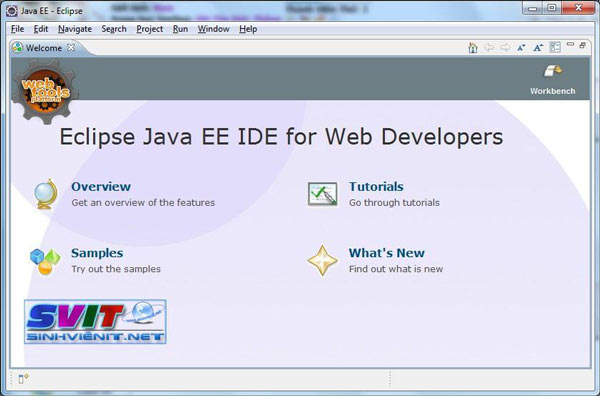
Task: Reduce font size with the small A icon
Action: (521, 48)
